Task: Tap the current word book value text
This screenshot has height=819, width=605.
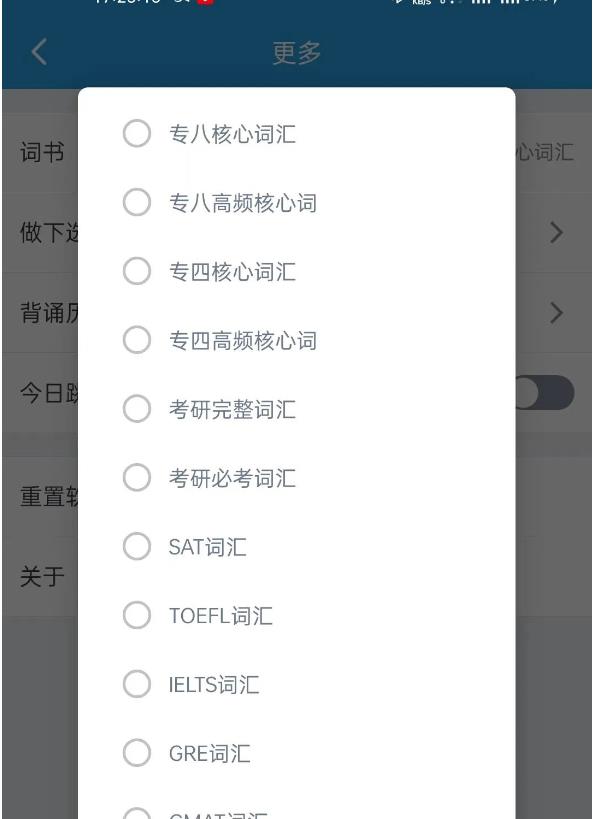Action: click(544, 153)
